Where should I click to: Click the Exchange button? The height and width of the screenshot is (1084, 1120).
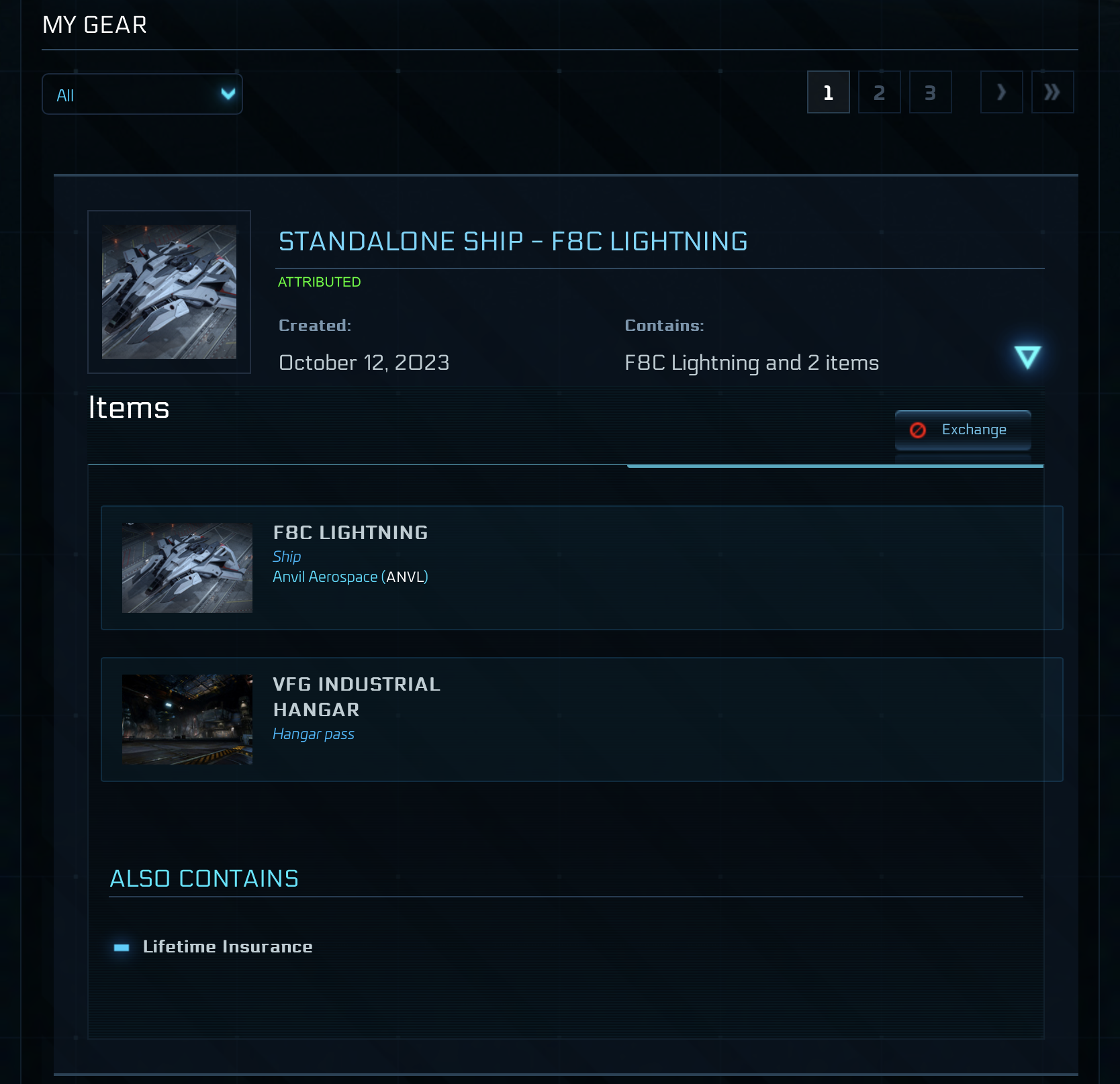[x=963, y=430]
